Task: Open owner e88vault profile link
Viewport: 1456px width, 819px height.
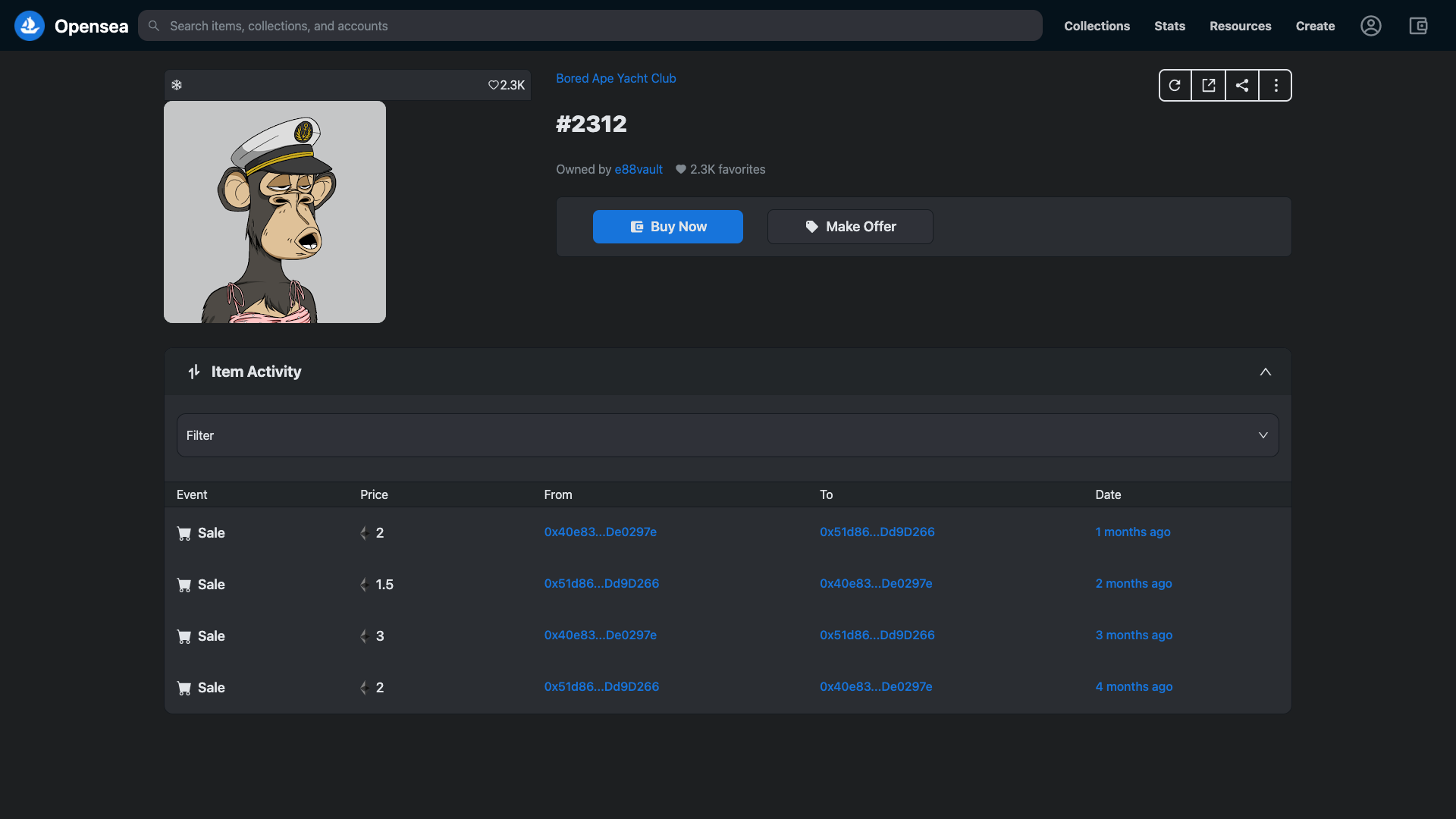Action: tap(639, 169)
